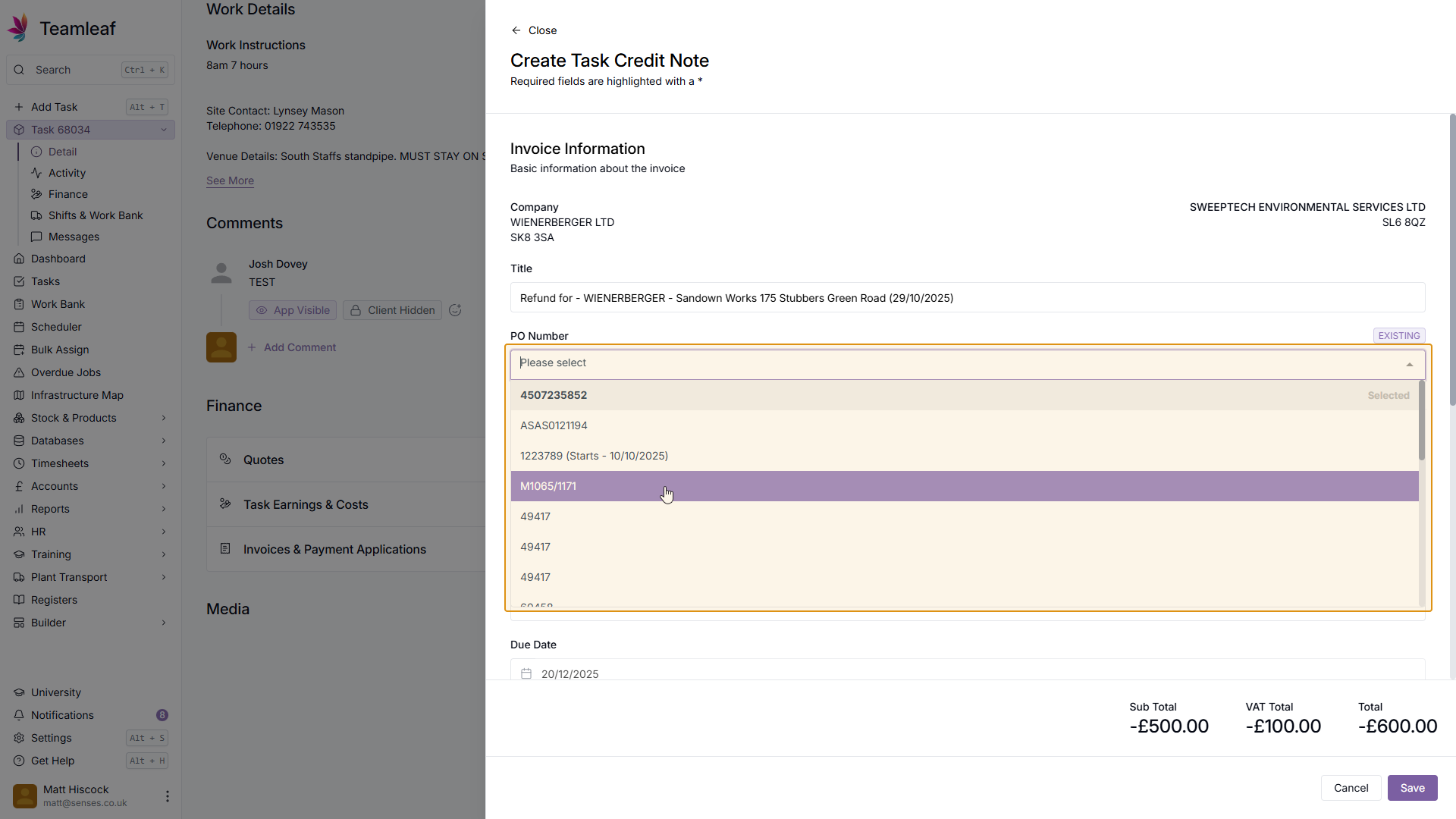Collapse the Task 68034 tree chevron
The image size is (1456, 819).
coord(163,130)
